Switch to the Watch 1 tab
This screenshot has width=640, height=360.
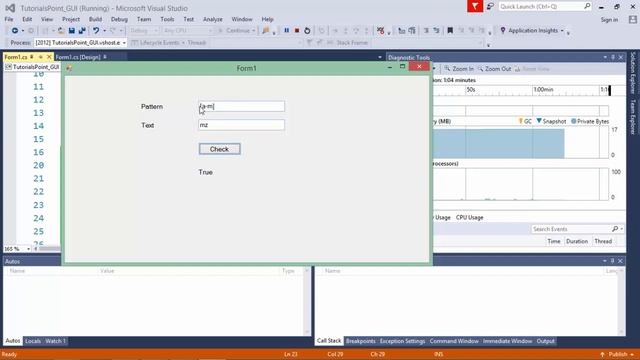(55, 341)
